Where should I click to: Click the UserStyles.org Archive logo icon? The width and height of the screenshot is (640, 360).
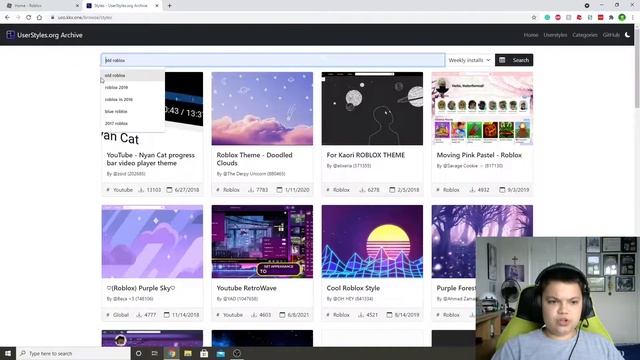(x=11, y=35)
